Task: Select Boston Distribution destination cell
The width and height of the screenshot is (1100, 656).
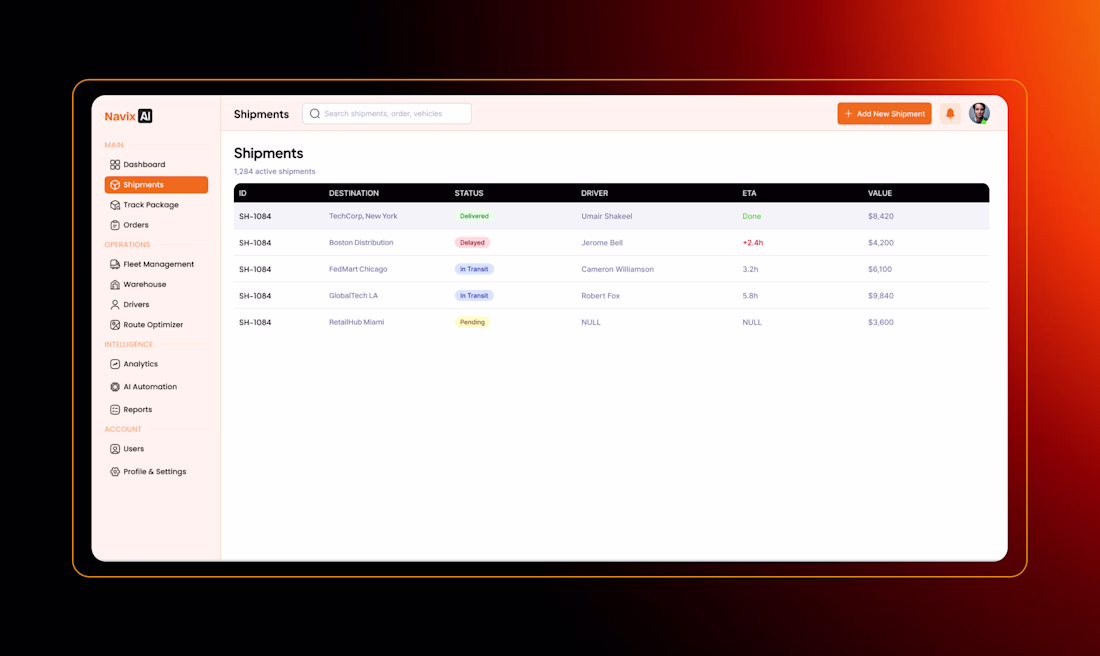Action: click(361, 243)
